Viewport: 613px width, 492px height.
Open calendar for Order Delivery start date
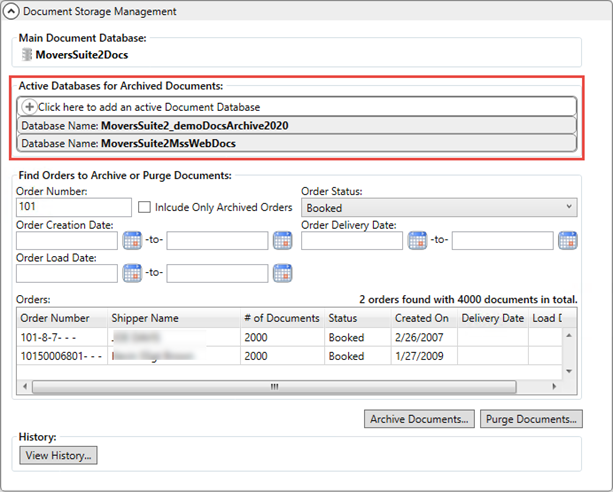click(x=417, y=240)
